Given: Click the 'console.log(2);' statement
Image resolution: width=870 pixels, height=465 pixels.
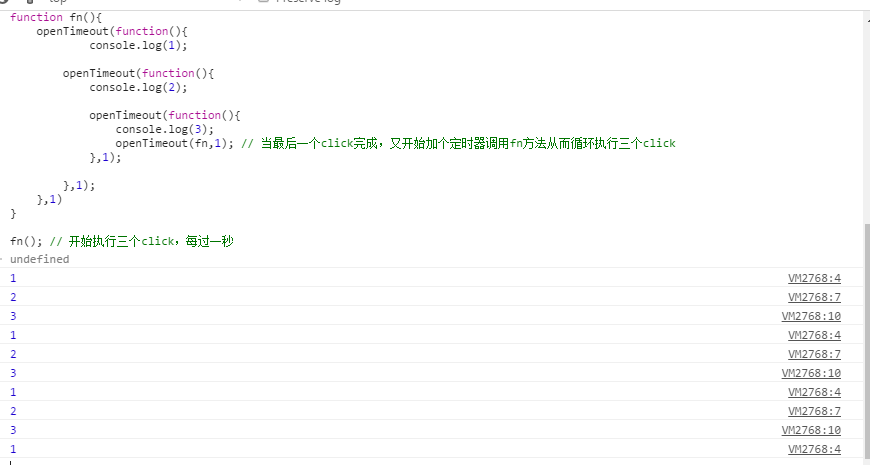Looking at the screenshot, I should click(x=139, y=87).
